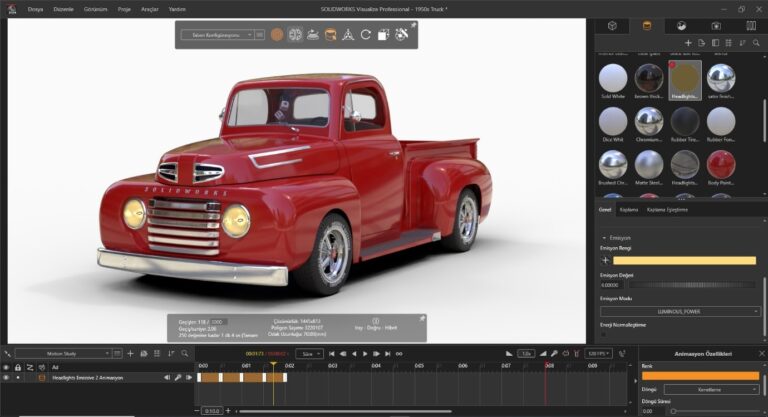Select the Body Paint red appearance
768x417 pixels.
tap(720, 165)
